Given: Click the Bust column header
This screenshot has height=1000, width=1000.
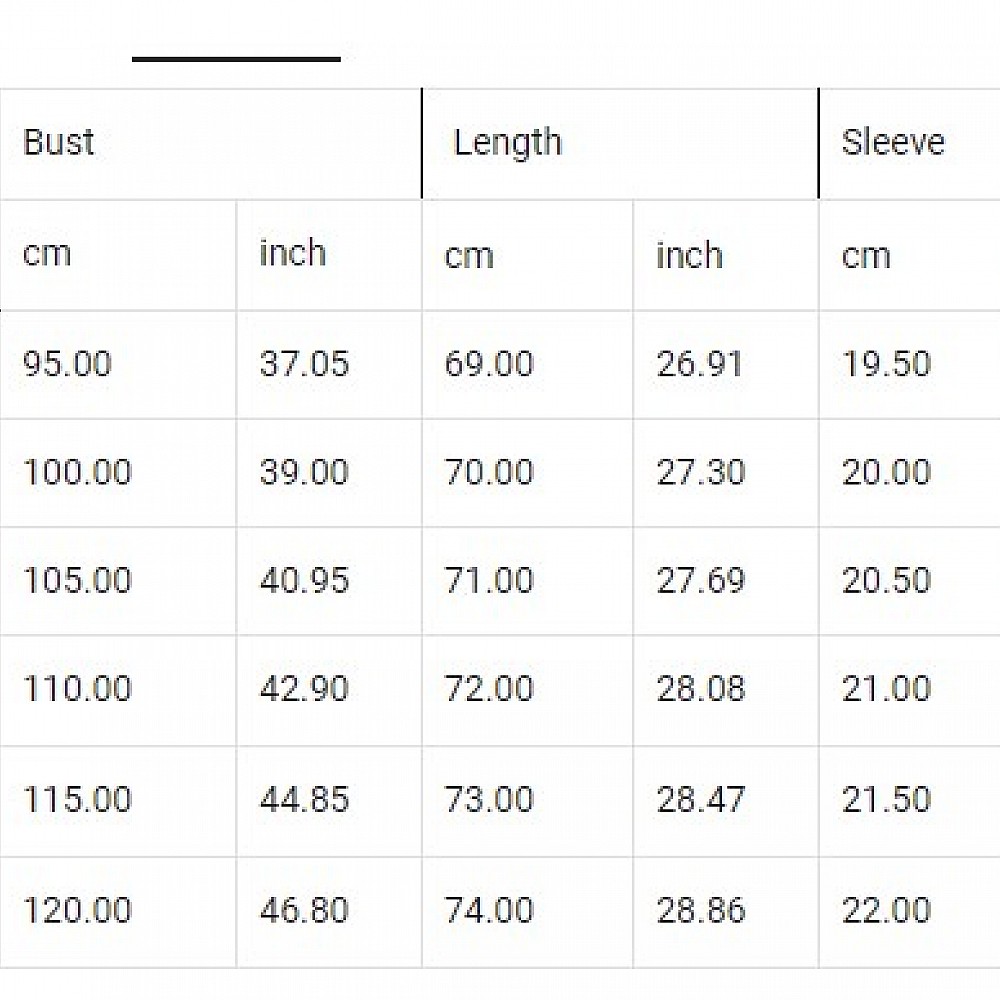Looking at the screenshot, I should tap(59, 143).
